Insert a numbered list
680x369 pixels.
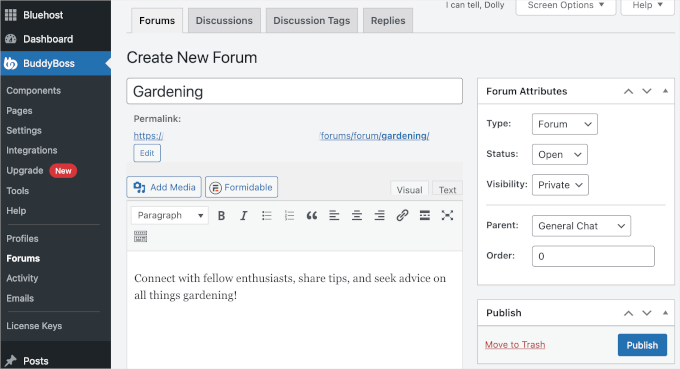[289, 216]
